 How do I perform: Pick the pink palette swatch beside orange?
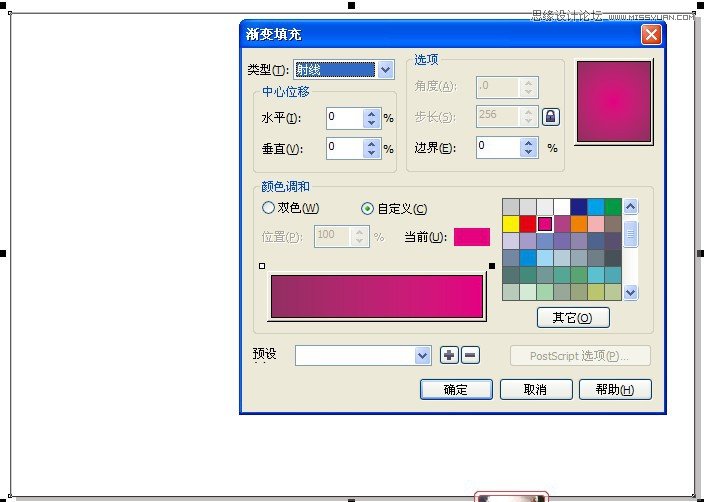point(596,224)
